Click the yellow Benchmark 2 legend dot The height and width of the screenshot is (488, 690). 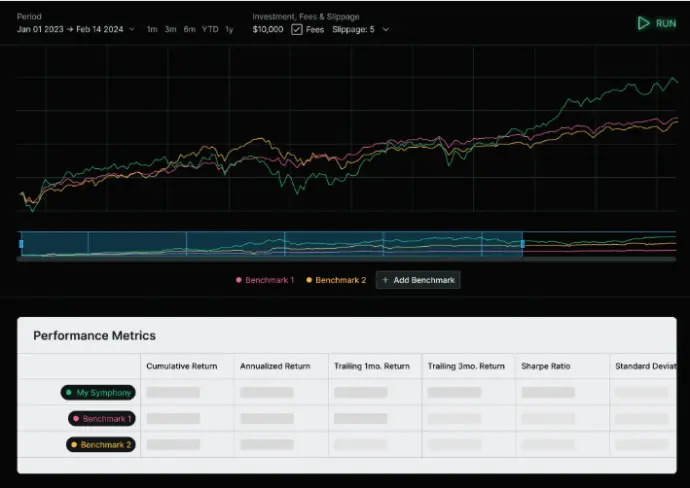point(309,280)
